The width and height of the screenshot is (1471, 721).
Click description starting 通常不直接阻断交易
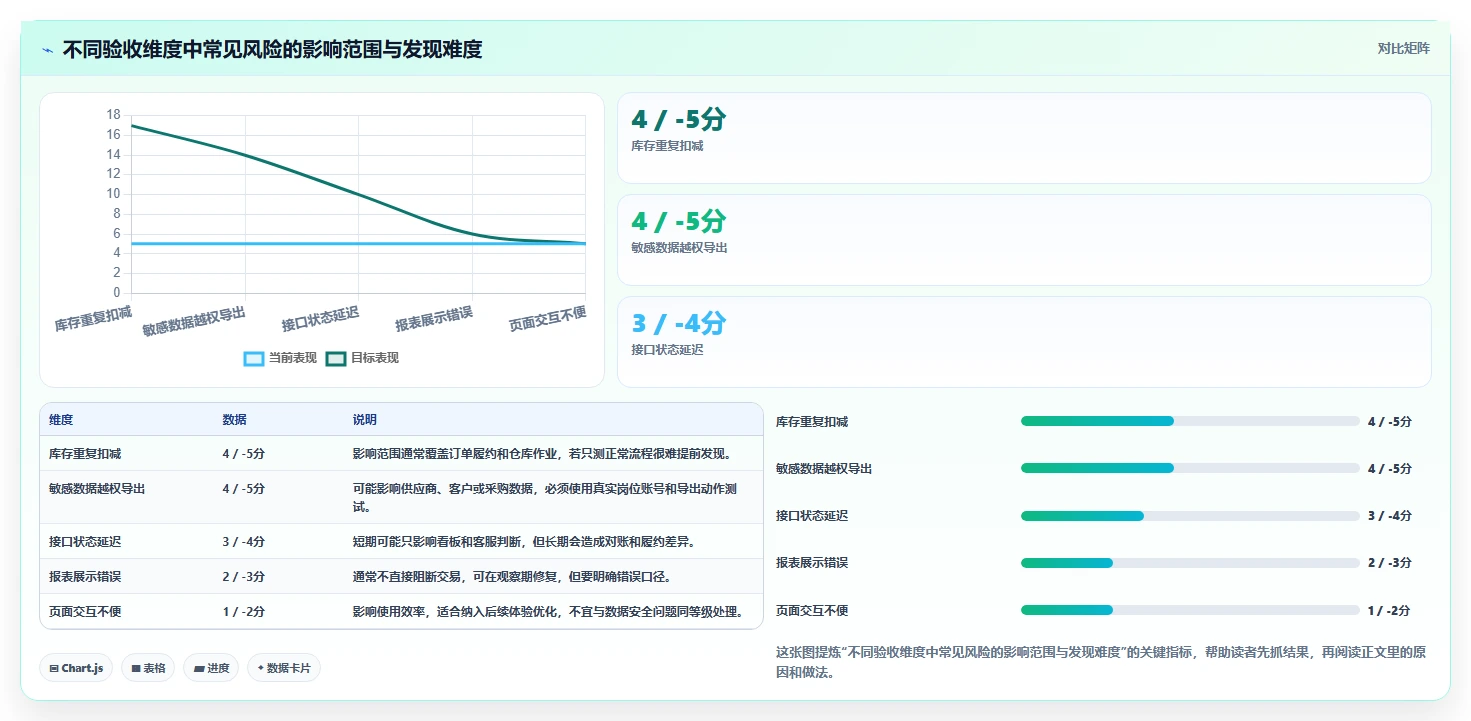[512, 577]
